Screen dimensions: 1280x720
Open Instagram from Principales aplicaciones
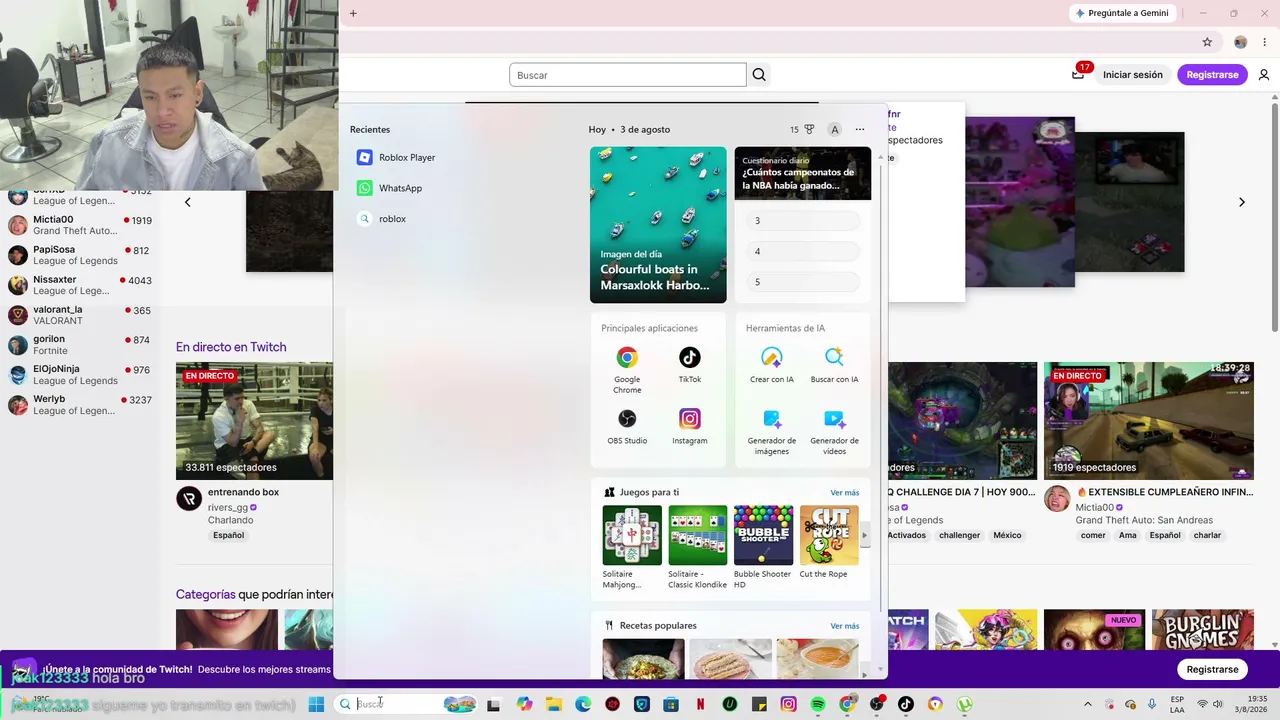(x=690, y=426)
